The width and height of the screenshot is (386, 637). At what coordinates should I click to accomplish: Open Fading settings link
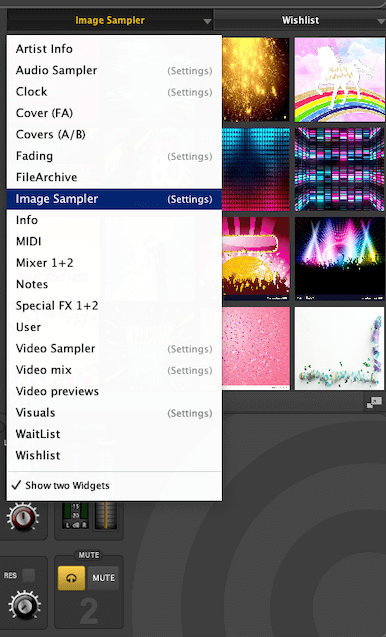click(x=190, y=156)
